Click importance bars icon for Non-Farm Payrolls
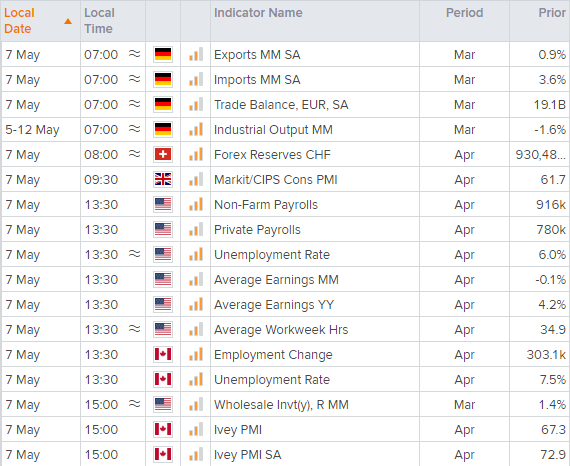 [196, 205]
